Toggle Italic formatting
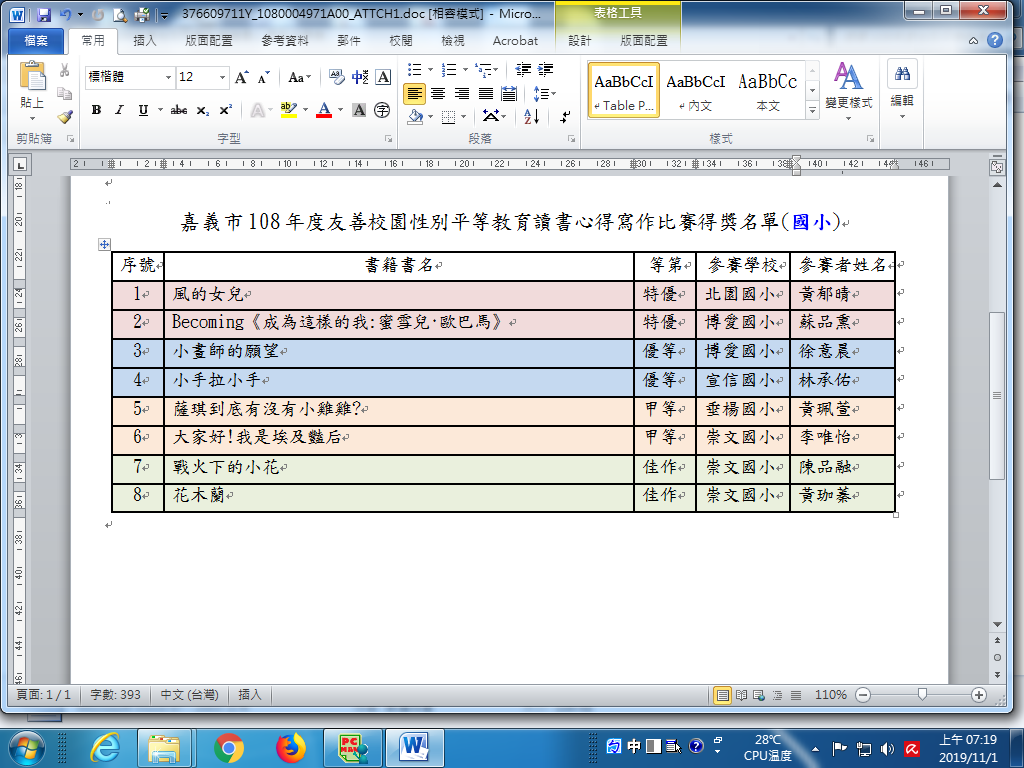The width and height of the screenshot is (1024, 768). (119, 110)
